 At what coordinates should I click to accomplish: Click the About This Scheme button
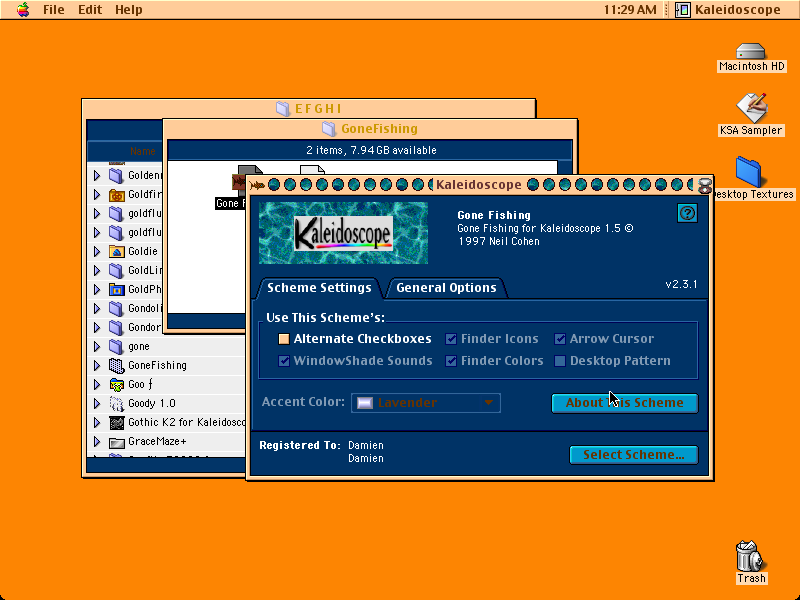624,403
